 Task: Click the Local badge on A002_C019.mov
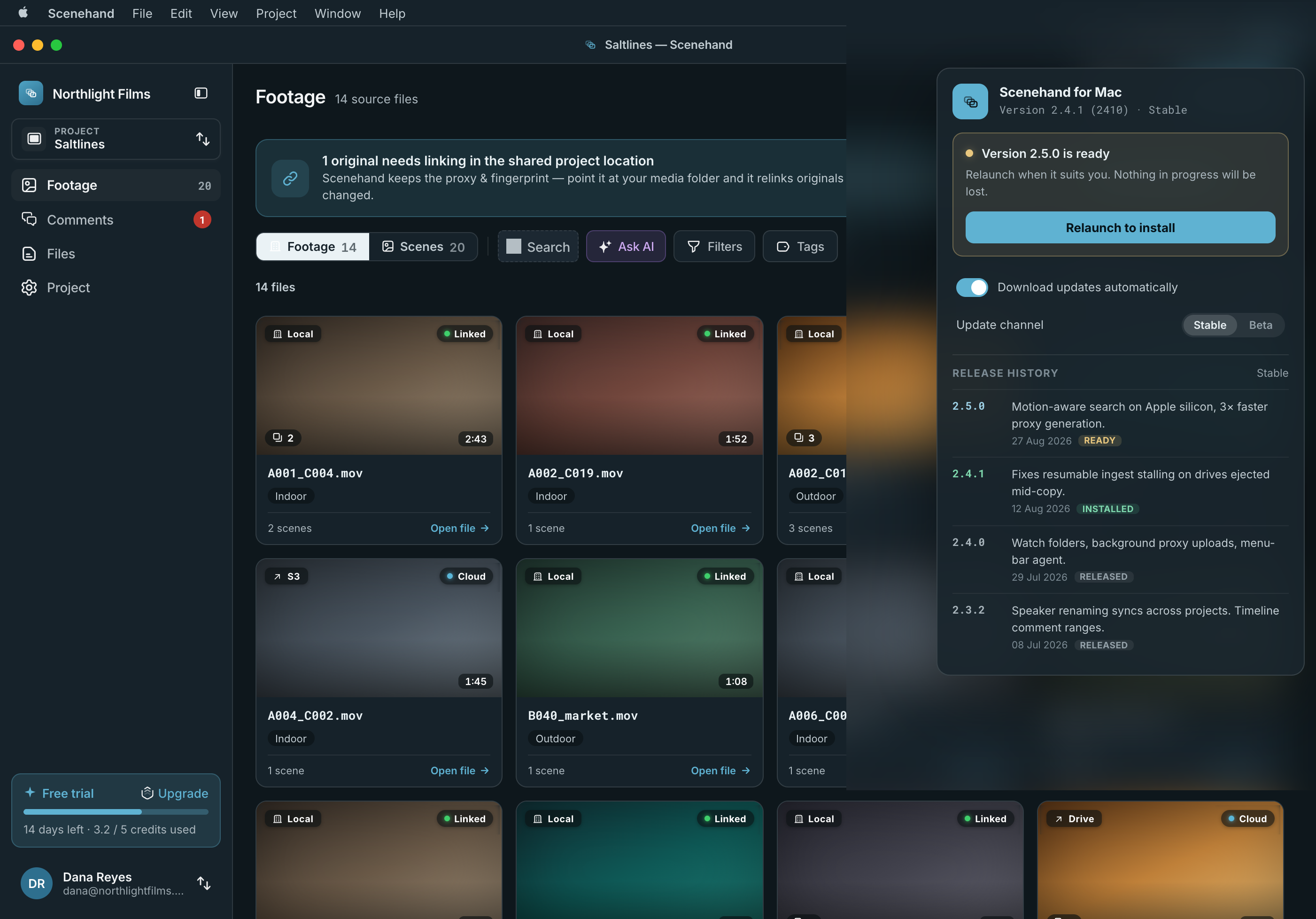coord(553,334)
